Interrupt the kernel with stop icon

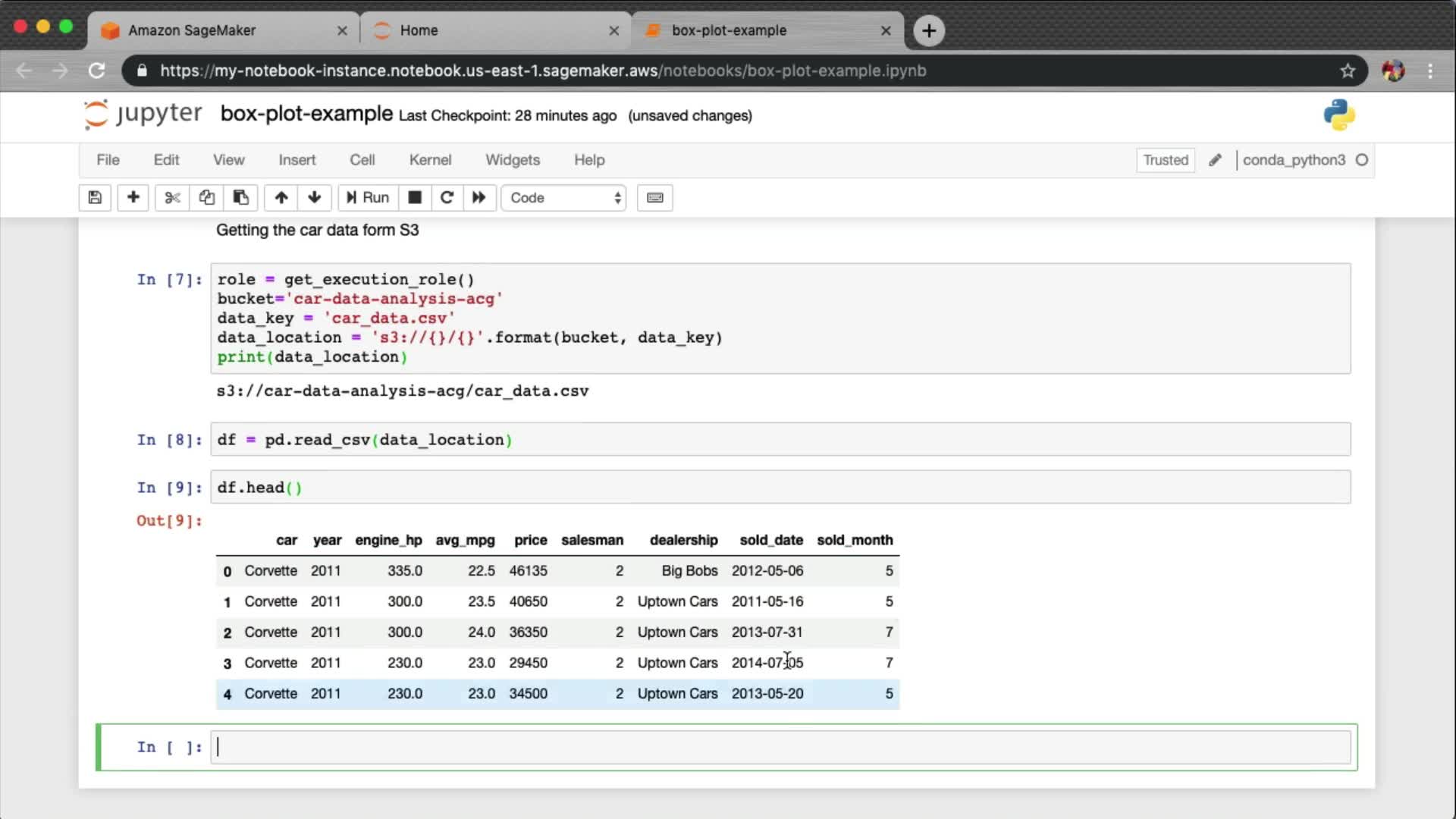pyautogui.click(x=415, y=198)
